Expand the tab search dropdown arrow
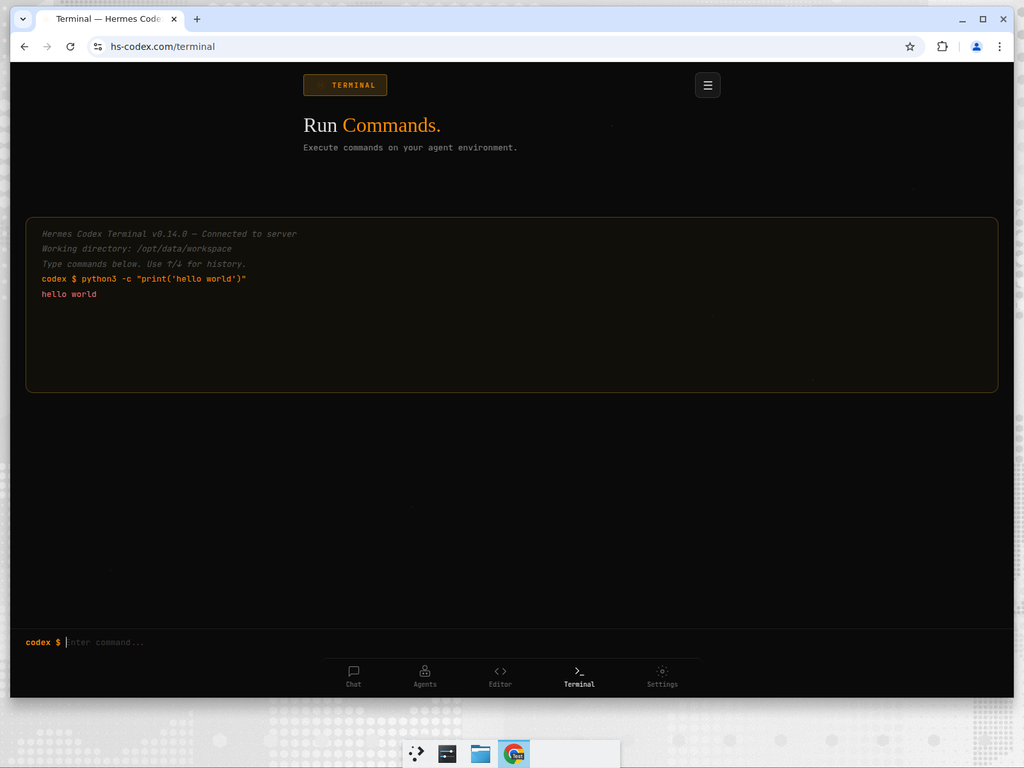Image resolution: width=1024 pixels, height=768 pixels. 23,19
